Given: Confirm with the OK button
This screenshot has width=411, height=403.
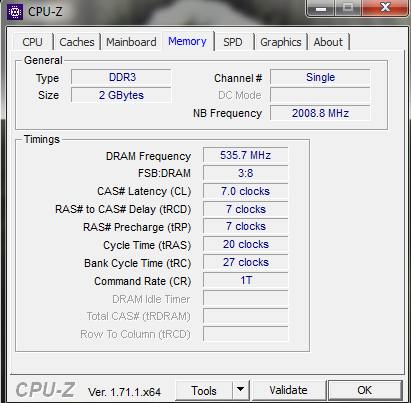Looking at the screenshot, I should (x=365, y=390).
